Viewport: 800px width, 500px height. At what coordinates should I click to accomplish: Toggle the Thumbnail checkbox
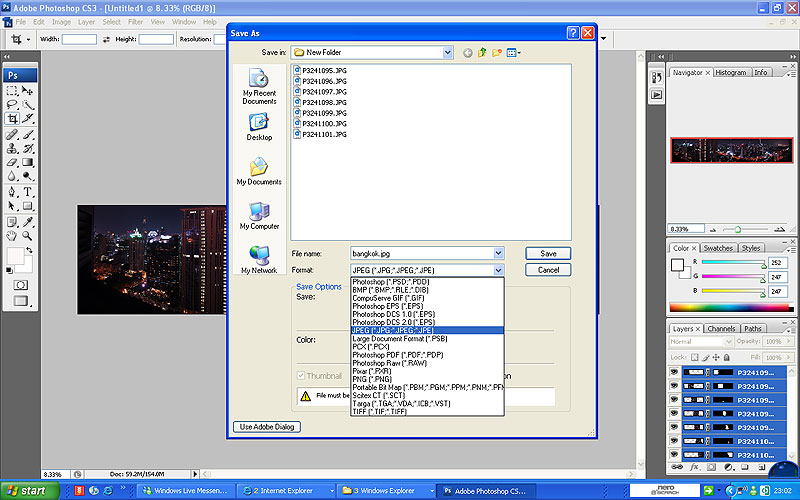pyautogui.click(x=301, y=376)
